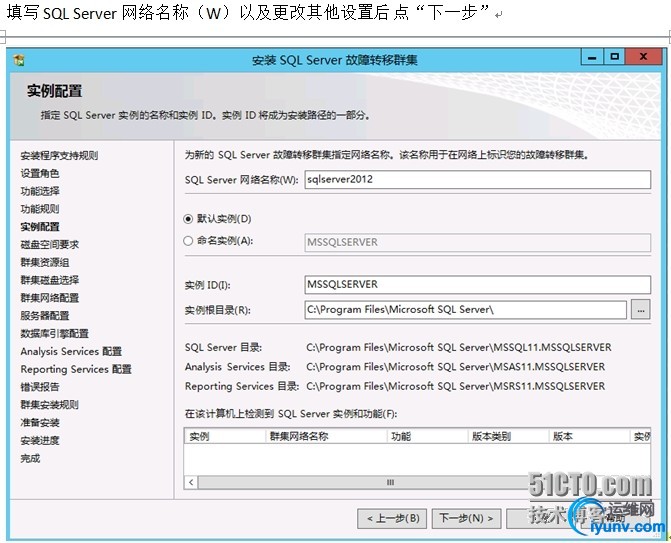Image resolution: width=671 pixels, height=543 pixels.
Task: Click the Analysis Services directory path MSAS11.MSSQLSERVER
Action: pos(456,367)
